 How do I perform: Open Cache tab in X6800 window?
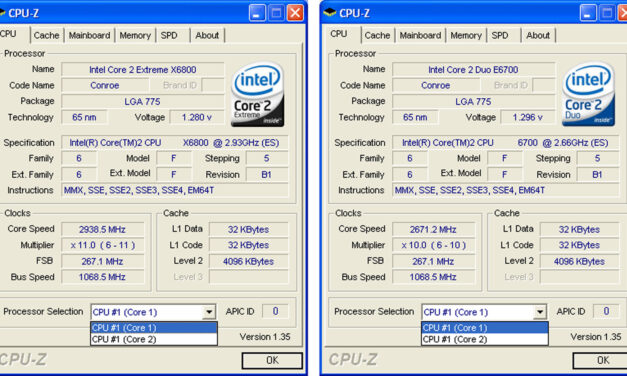(46, 35)
